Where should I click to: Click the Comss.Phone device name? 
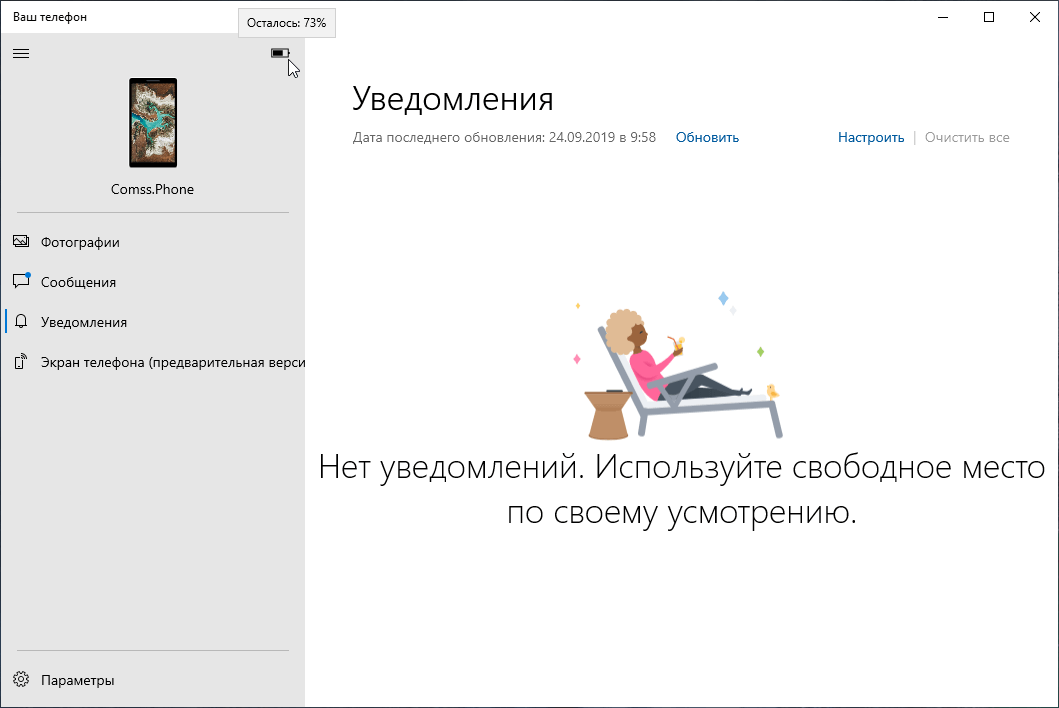point(153,189)
